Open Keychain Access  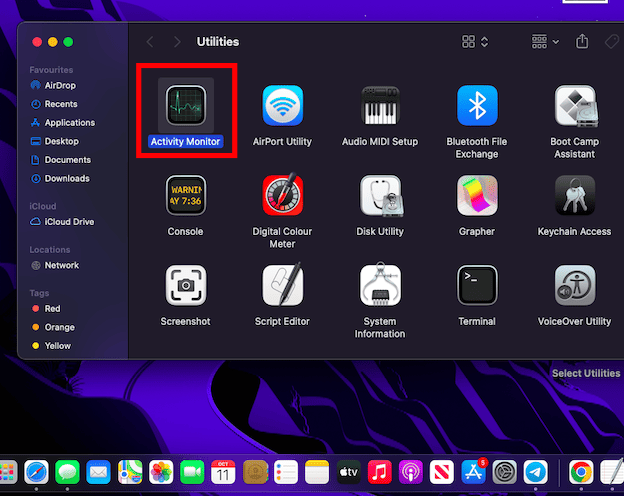coord(574,196)
